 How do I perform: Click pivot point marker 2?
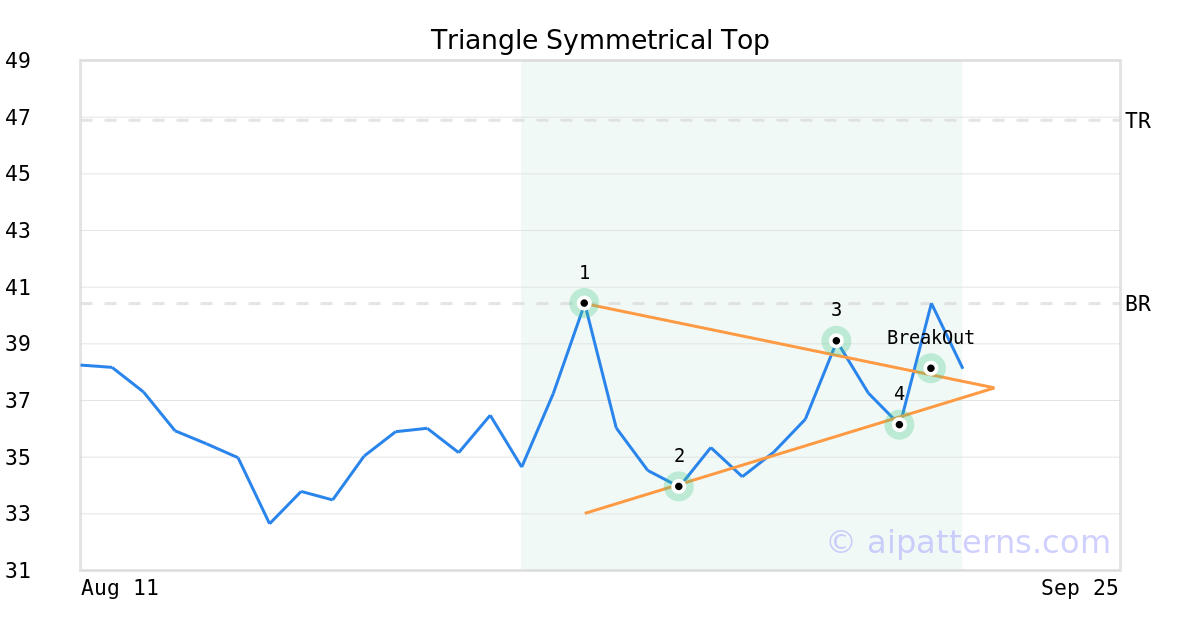679,487
